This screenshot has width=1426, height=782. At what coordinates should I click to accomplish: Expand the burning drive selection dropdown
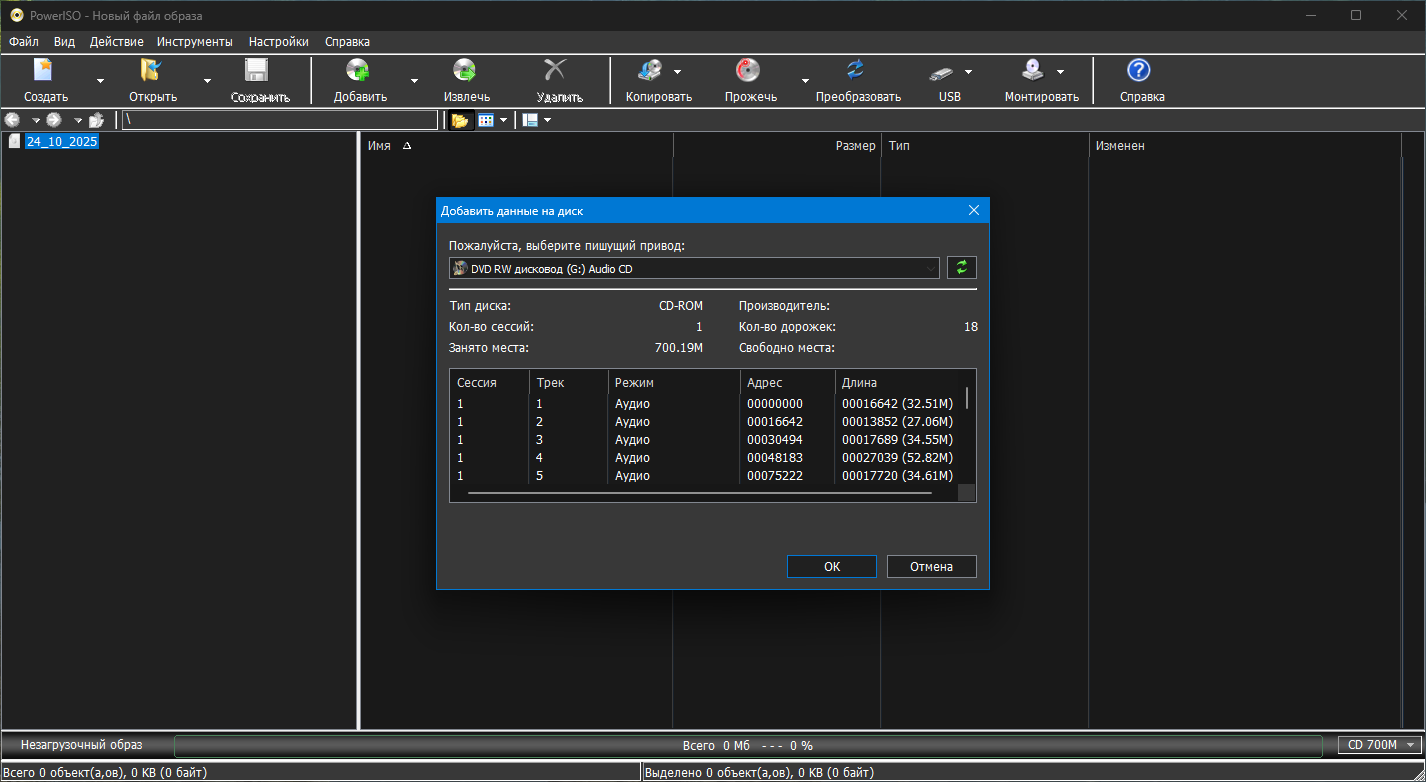point(930,268)
